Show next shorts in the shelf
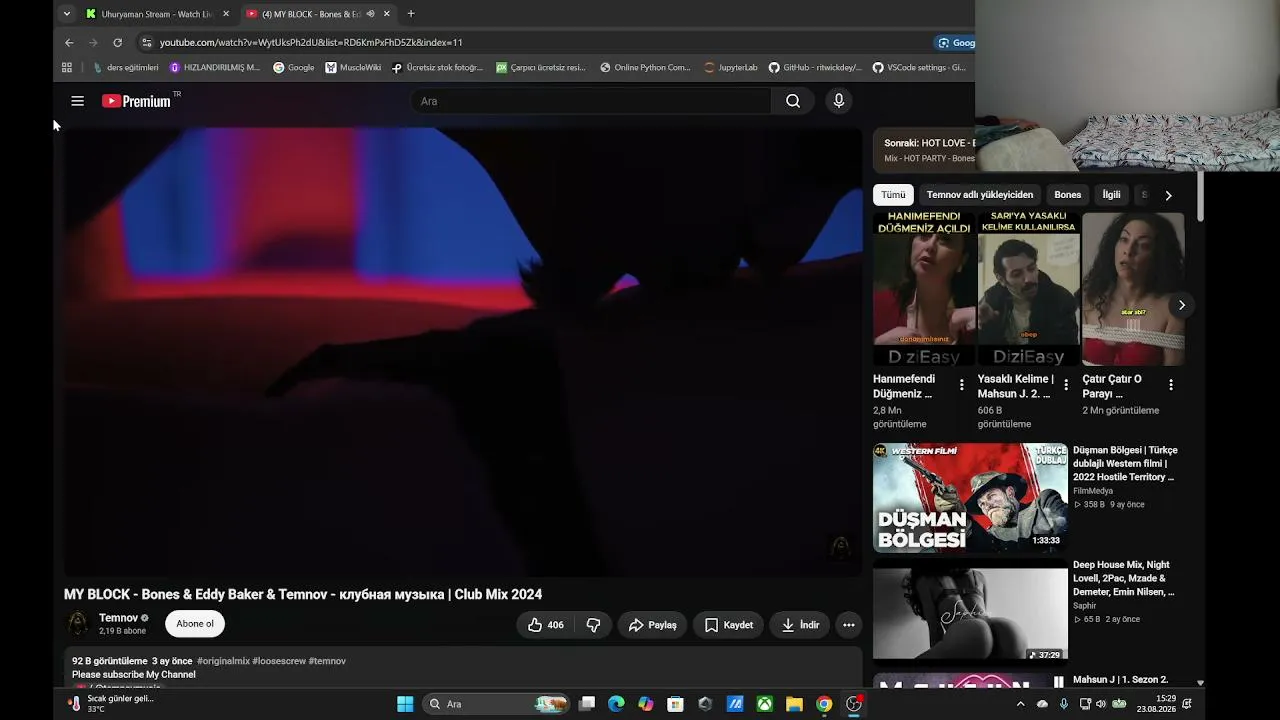The image size is (1280, 720). coord(1181,305)
